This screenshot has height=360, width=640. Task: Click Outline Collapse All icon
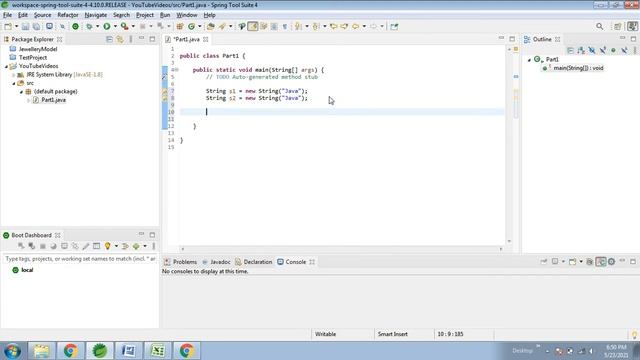(x=571, y=50)
